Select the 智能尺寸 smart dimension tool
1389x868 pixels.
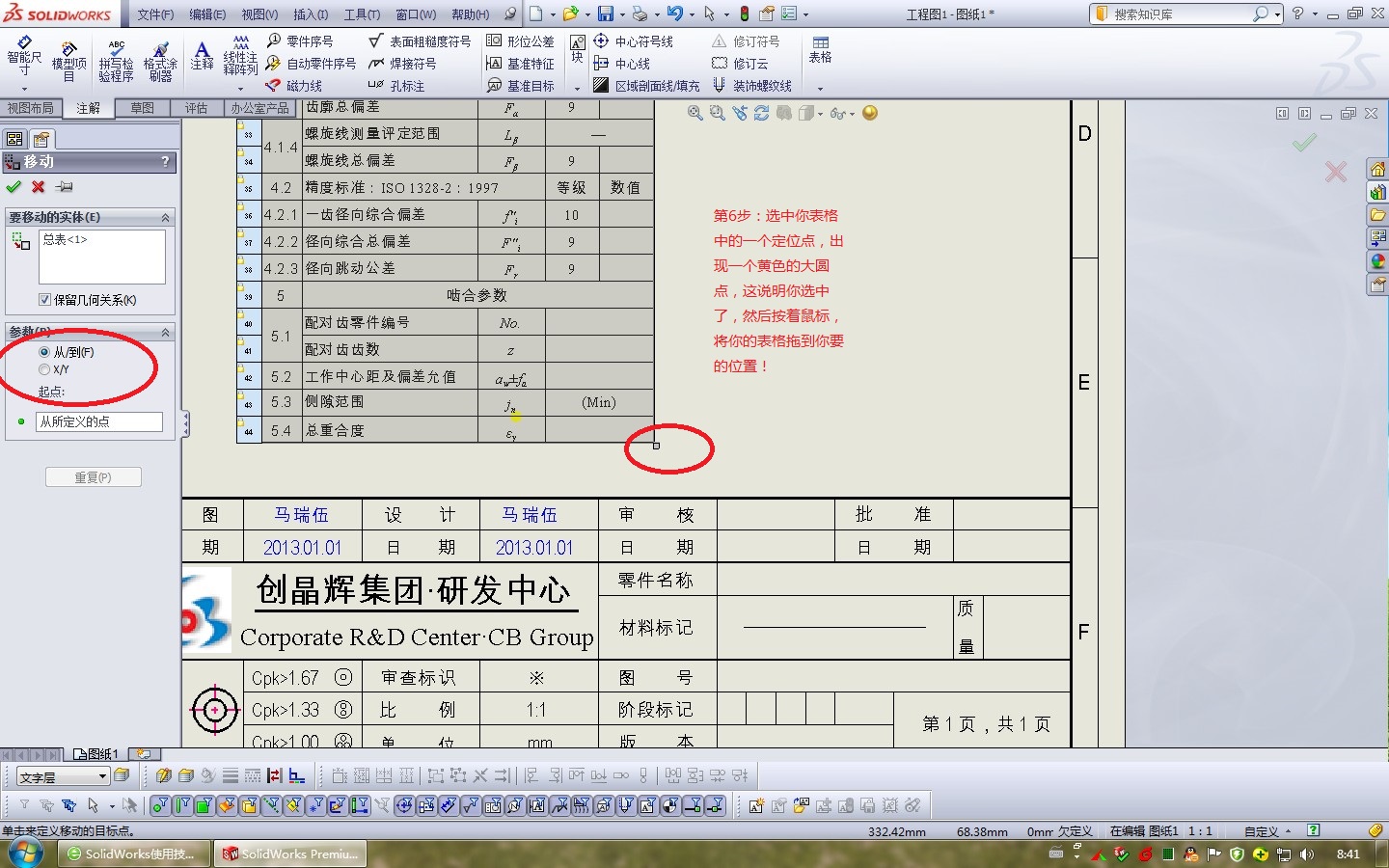click(x=24, y=56)
